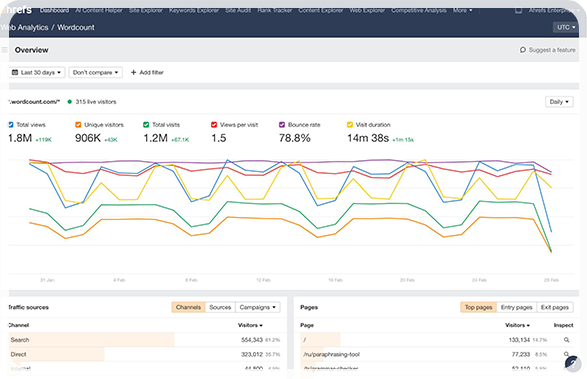Click the 133,134 visitors value
Screen dimensions: 587x379
[x=519, y=340]
